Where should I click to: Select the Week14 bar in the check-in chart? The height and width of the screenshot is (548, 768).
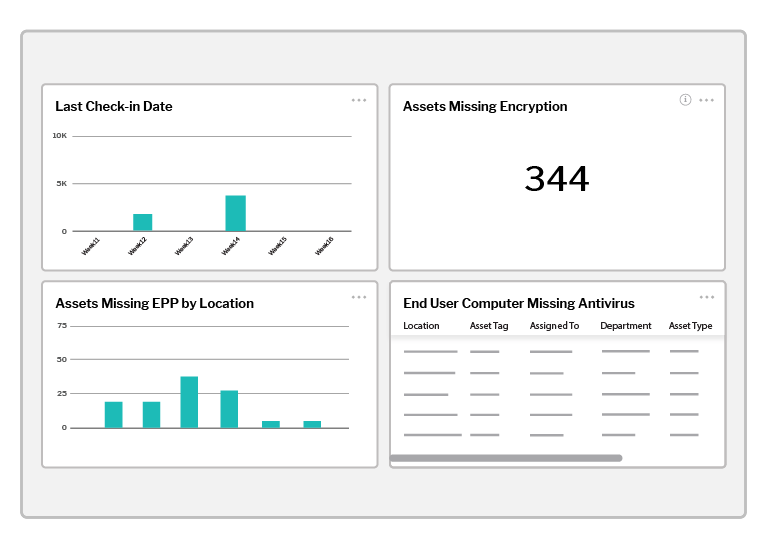click(x=236, y=213)
